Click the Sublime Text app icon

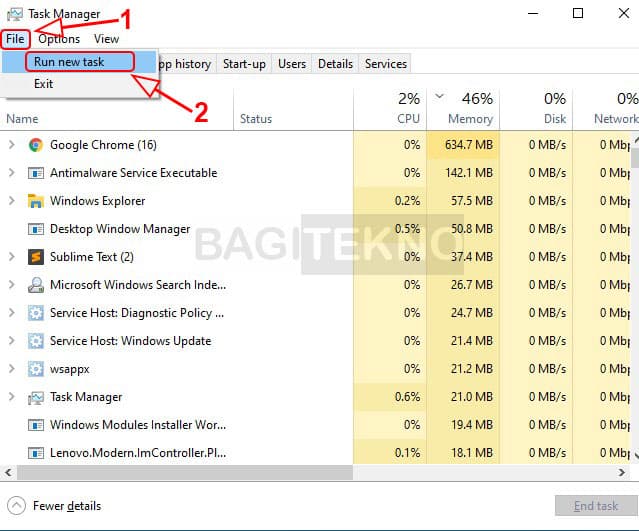pos(36,257)
